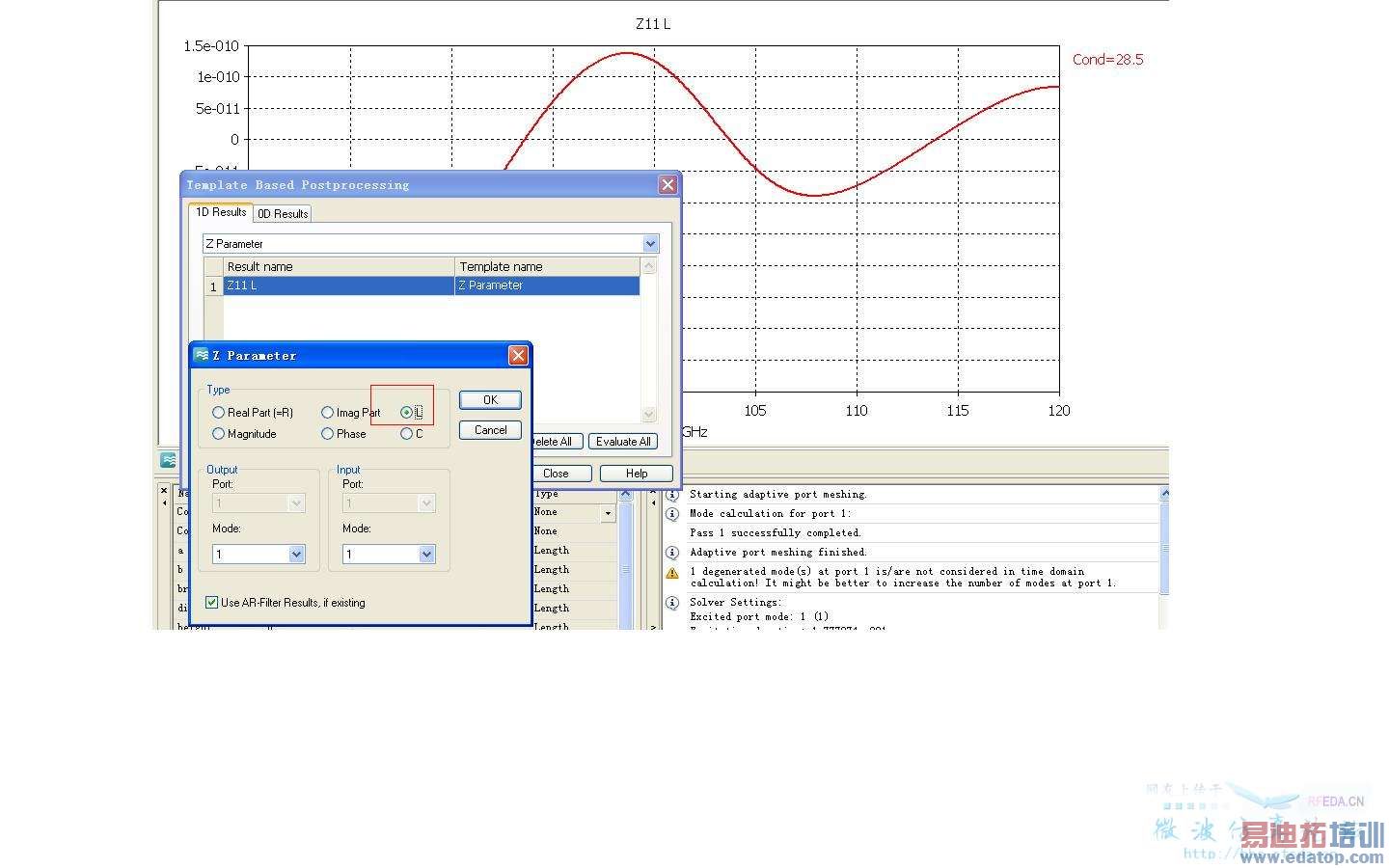Click the Z Parameter dialog title icon
Viewport: 1389px width, 868px height.
[x=202, y=355]
